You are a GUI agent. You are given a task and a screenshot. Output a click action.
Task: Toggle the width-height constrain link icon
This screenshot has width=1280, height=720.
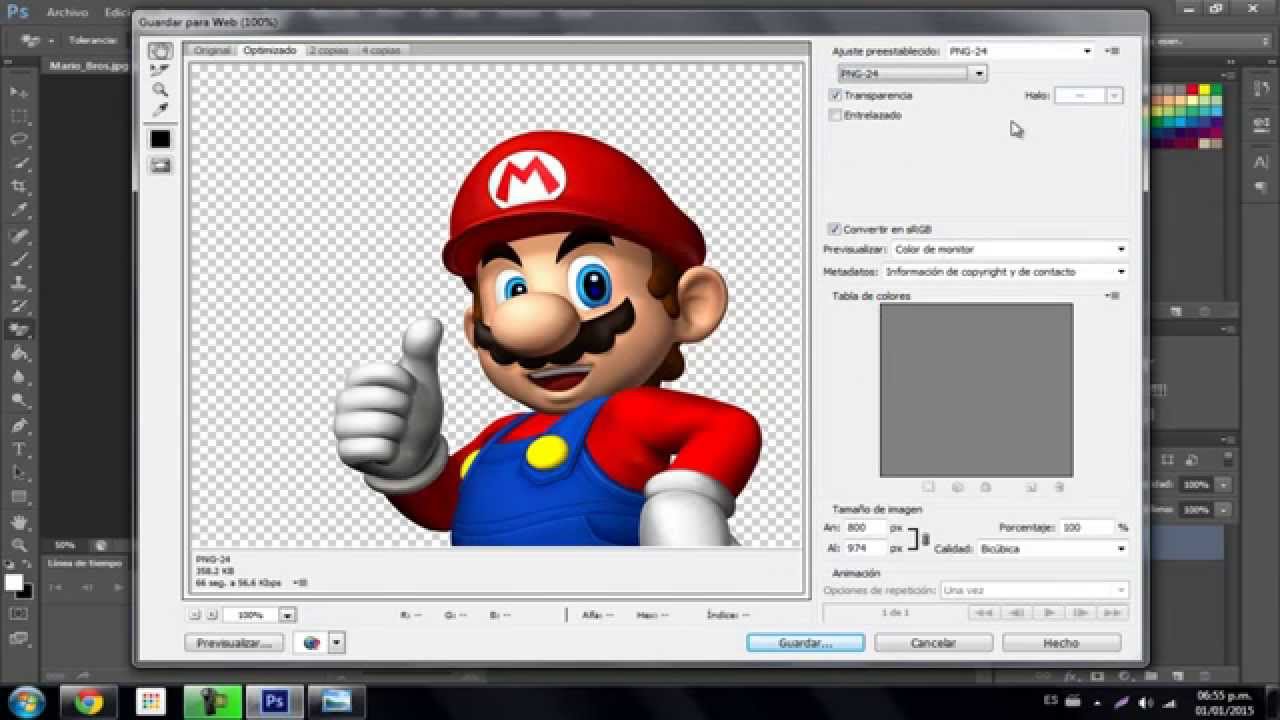coord(926,538)
